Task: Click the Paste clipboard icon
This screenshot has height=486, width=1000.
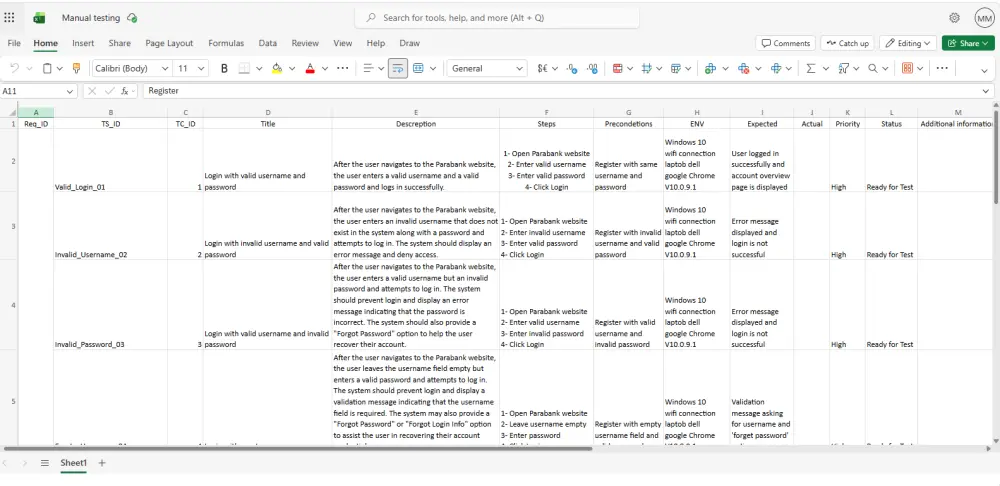Action: pyautogui.click(x=47, y=68)
